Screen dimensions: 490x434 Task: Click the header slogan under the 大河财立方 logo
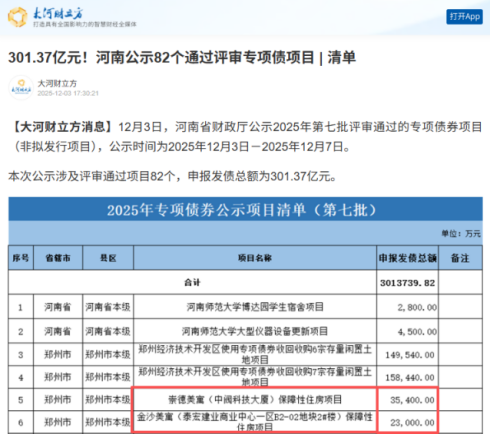pos(85,24)
